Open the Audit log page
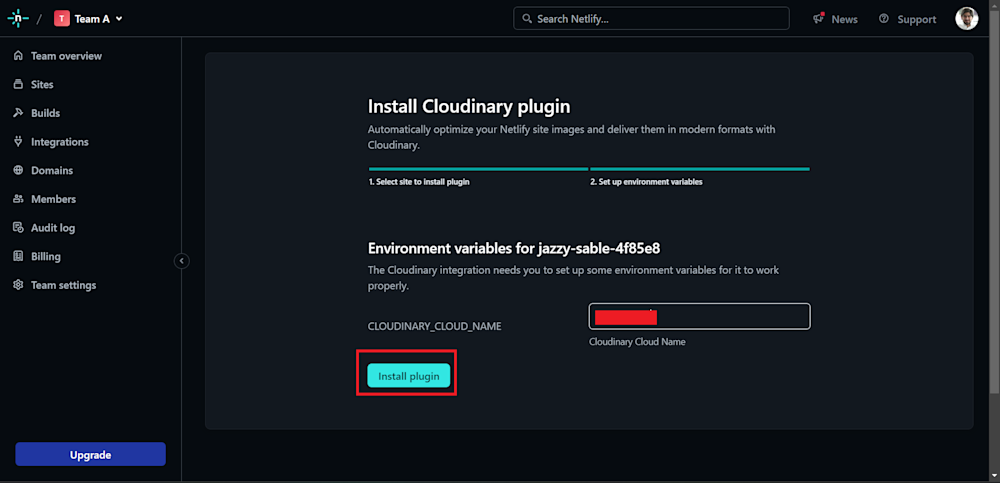1000x483 pixels. [x=52, y=228]
